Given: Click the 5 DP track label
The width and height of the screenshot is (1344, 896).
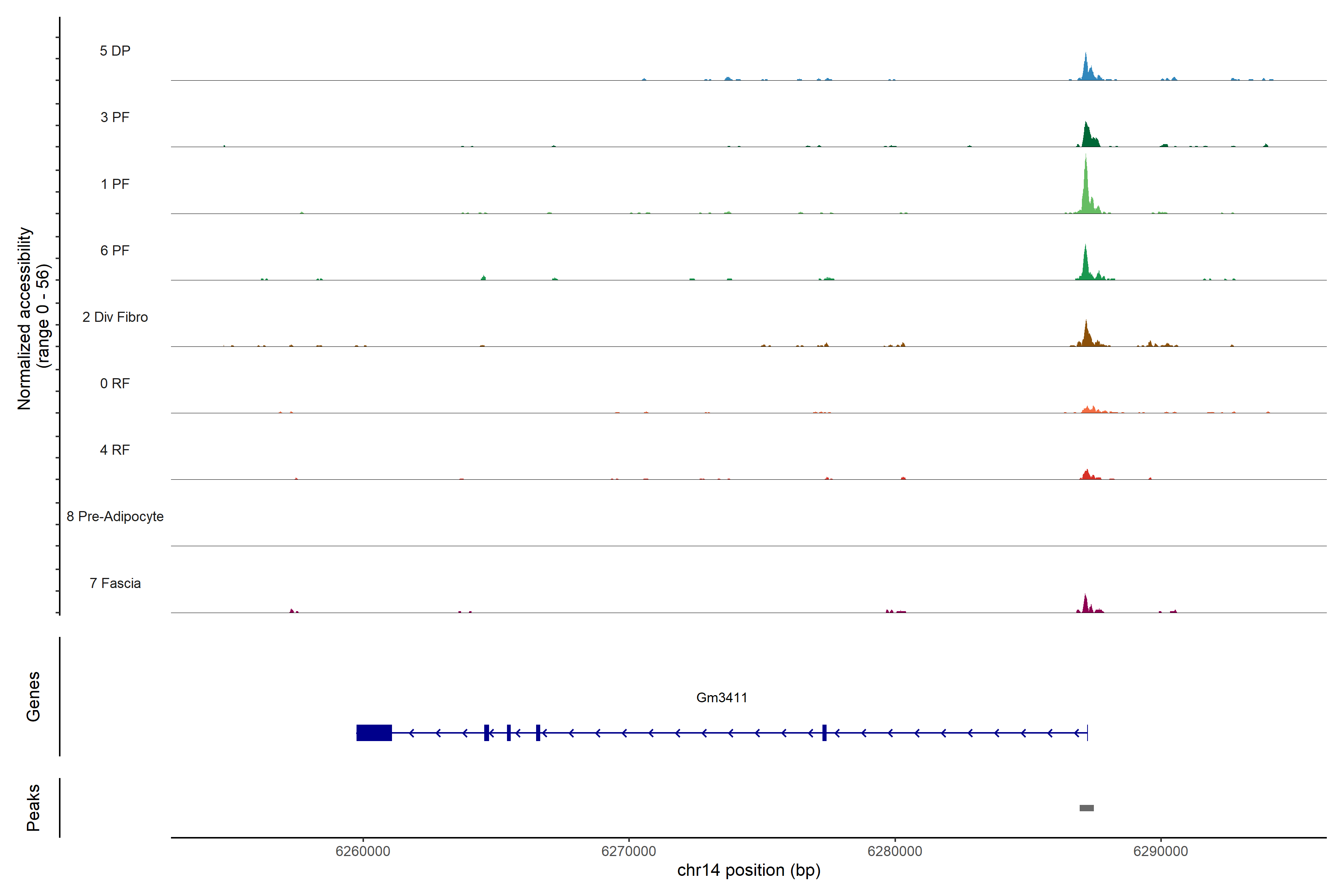Looking at the screenshot, I should [x=115, y=51].
